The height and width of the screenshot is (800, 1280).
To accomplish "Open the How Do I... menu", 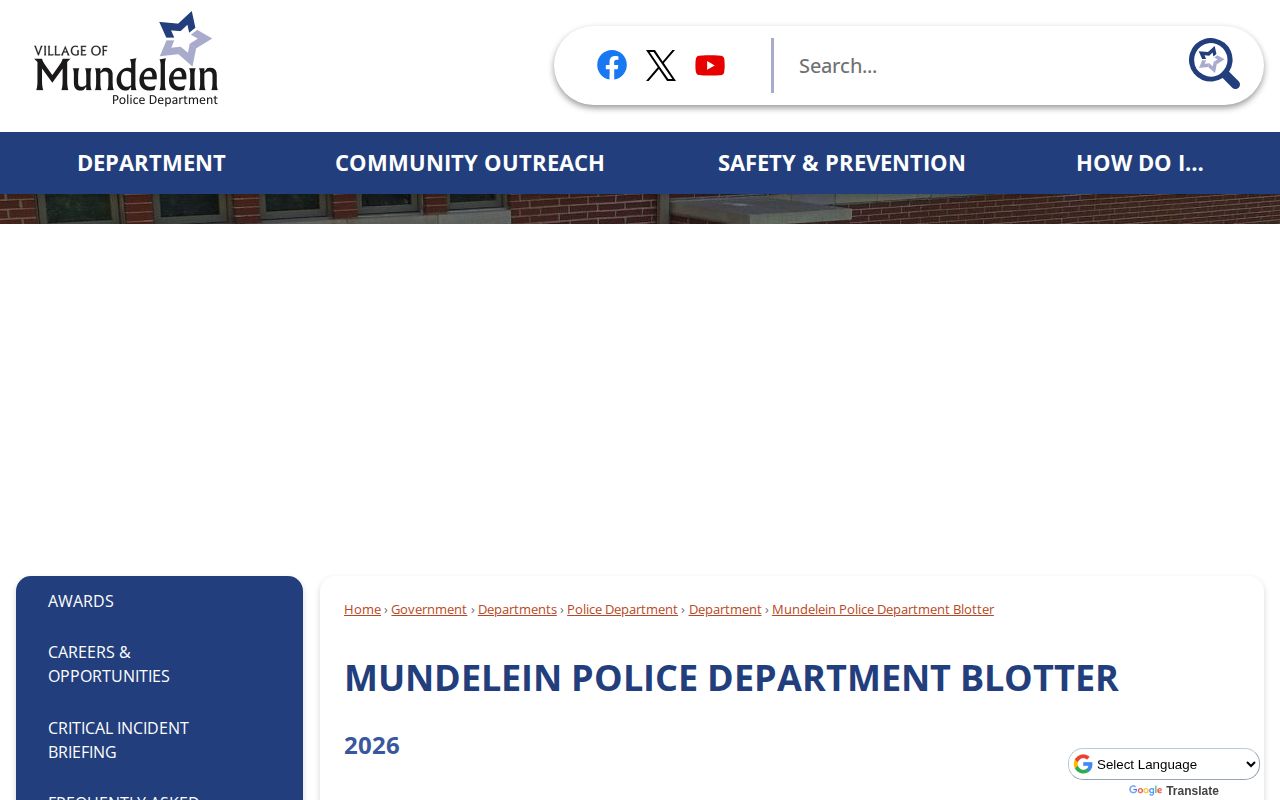I will [x=1140, y=163].
